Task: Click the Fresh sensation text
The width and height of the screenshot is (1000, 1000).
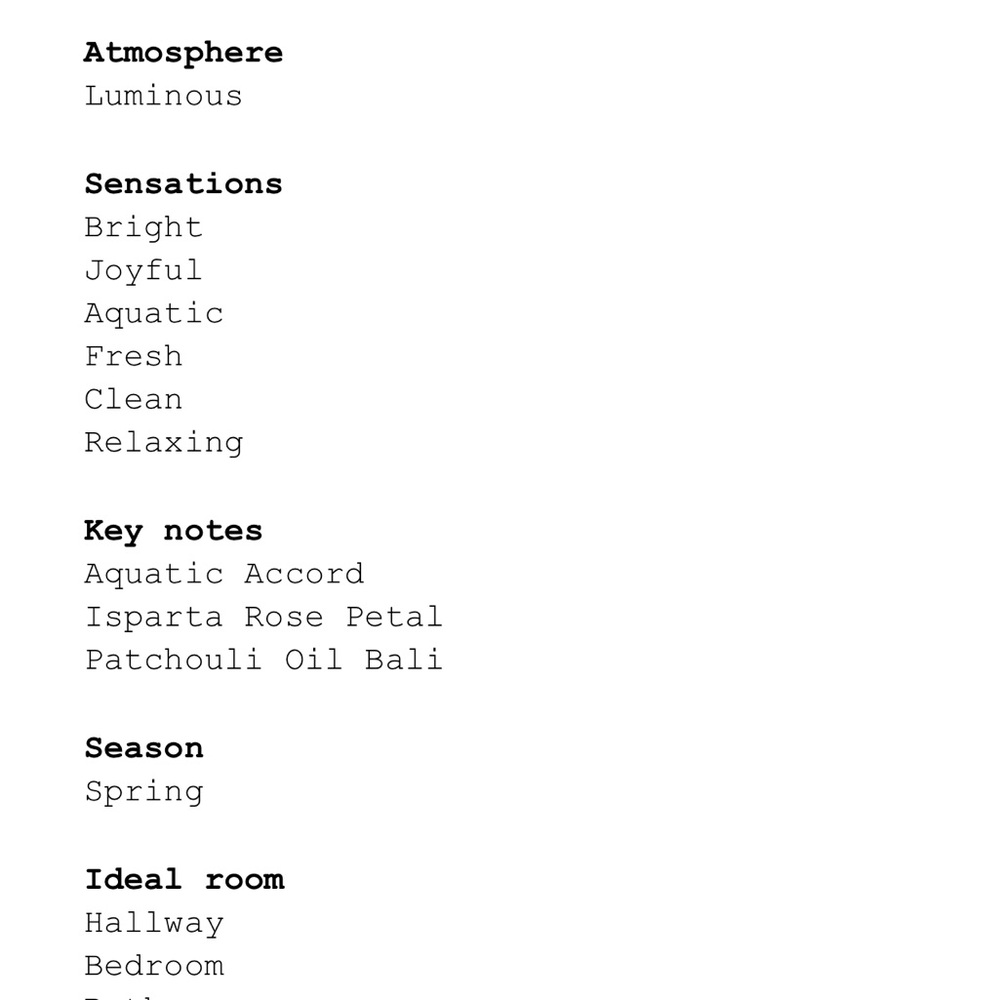Action: click(x=133, y=356)
